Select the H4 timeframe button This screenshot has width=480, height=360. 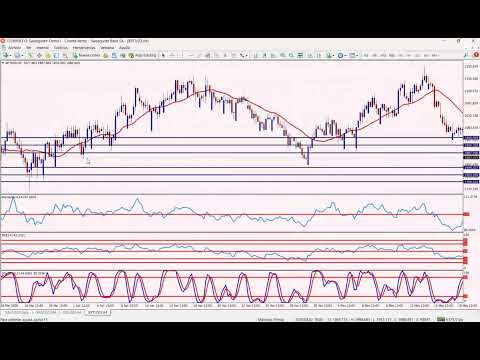(x=409, y=55)
